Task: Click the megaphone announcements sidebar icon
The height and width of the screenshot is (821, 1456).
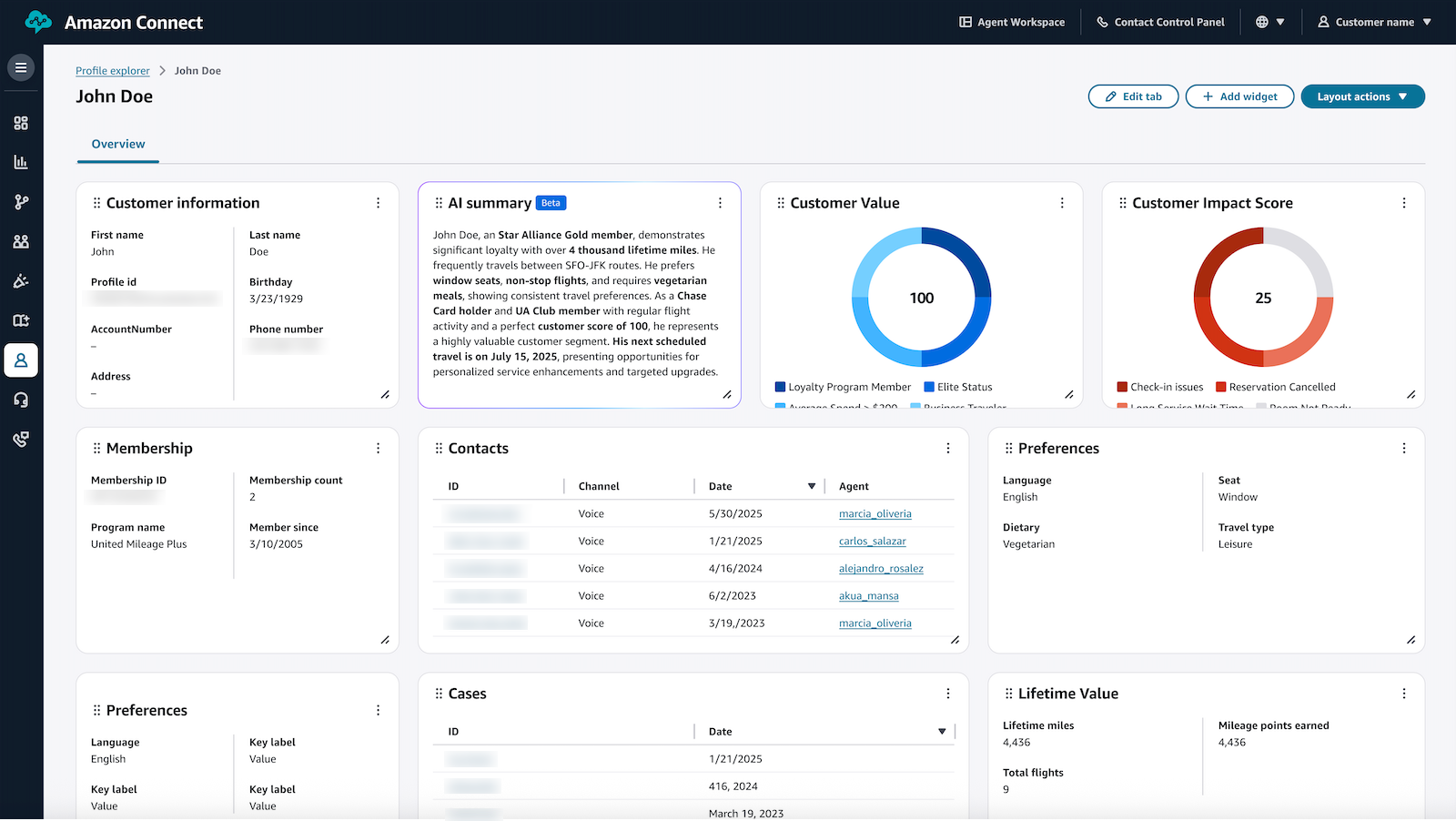Action: click(21, 280)
